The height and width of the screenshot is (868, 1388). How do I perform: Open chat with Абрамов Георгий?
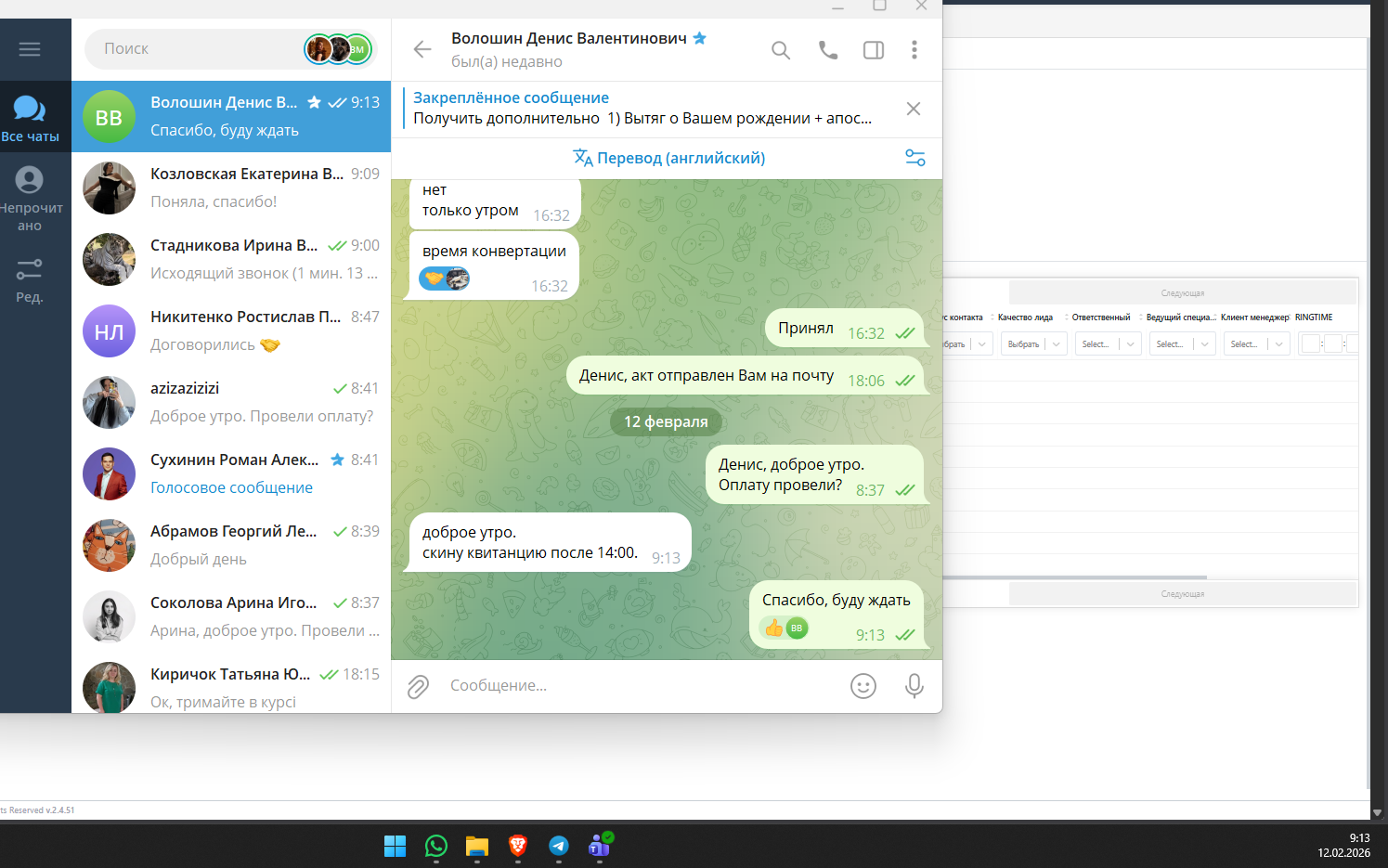tap(231, 546)
